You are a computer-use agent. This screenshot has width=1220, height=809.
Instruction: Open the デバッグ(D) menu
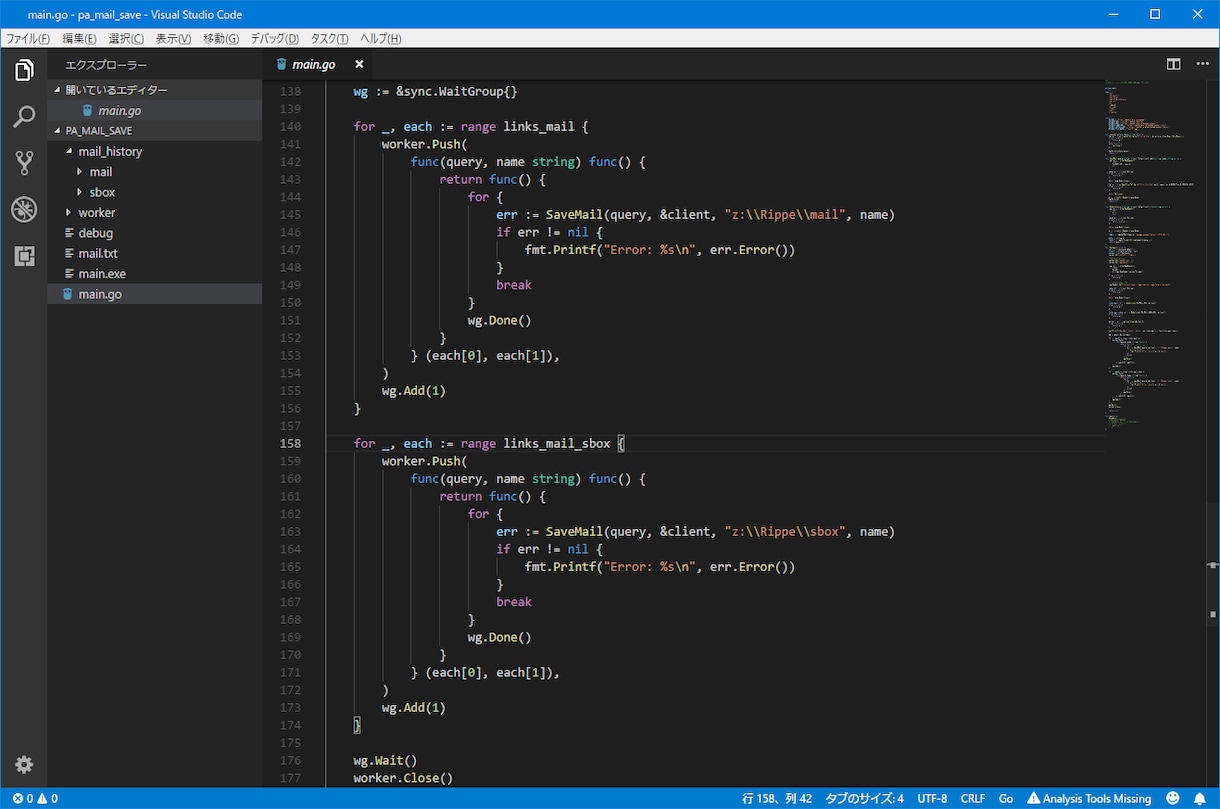coord(274,39)
